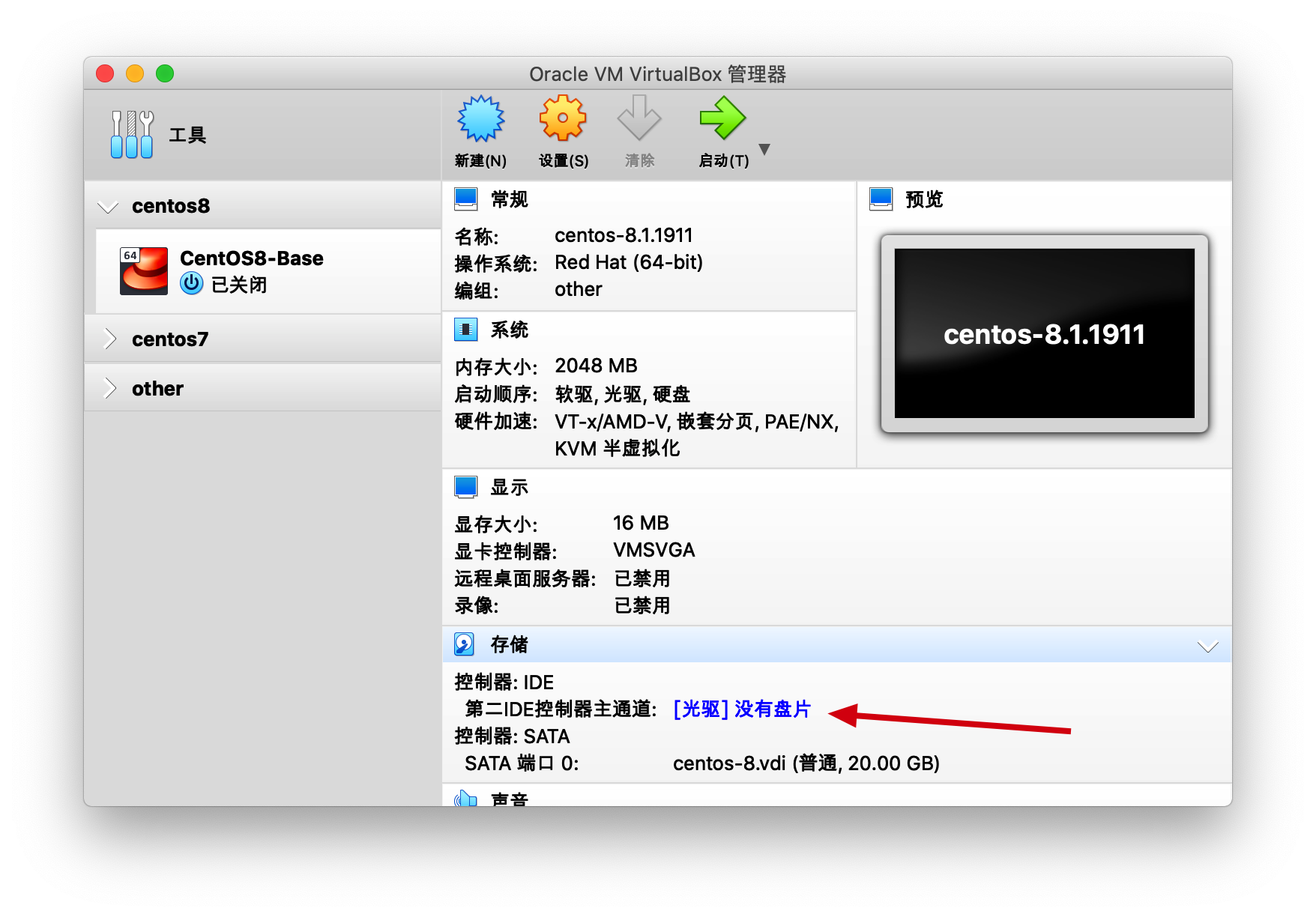1316x917 pixels.
Task: Open Settings (设置) gear icon
Action: point(563,119)
